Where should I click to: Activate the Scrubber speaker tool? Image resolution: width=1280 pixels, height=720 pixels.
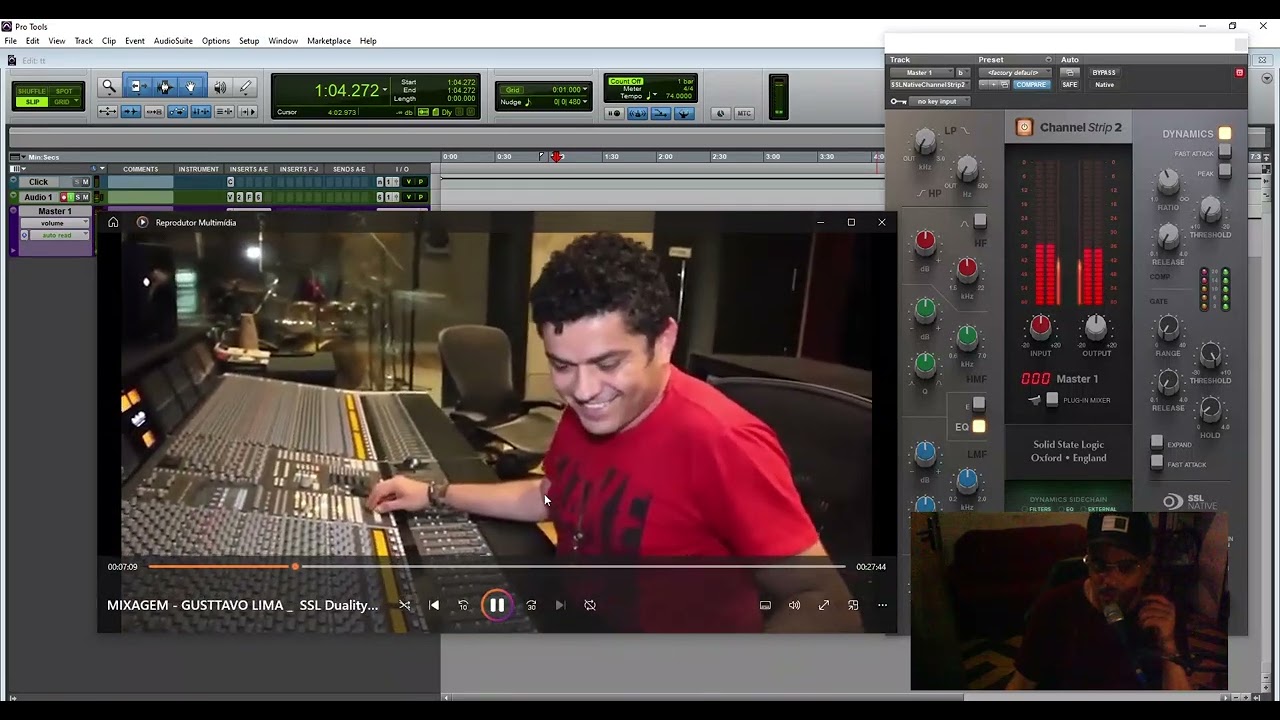(220, 87)
